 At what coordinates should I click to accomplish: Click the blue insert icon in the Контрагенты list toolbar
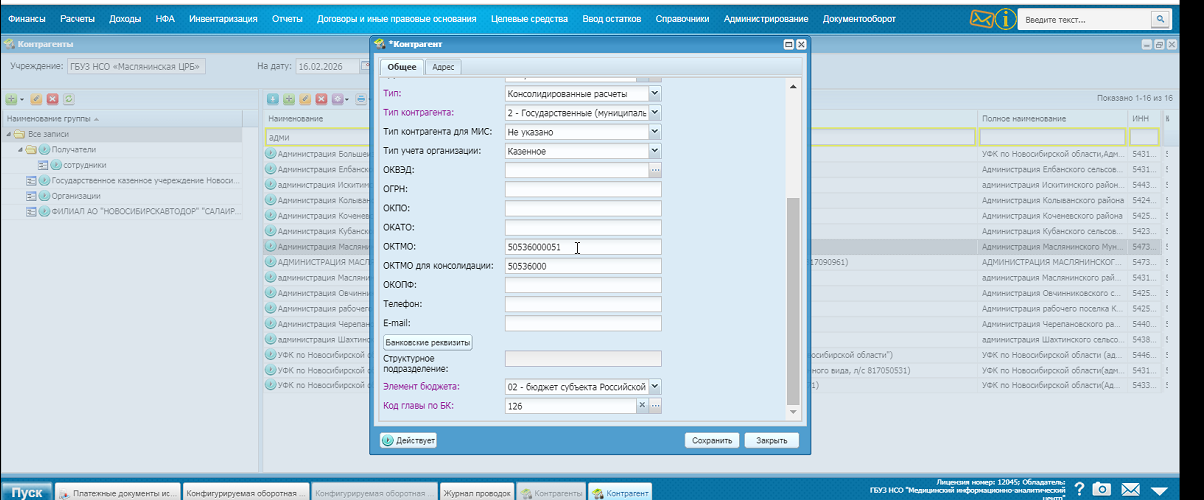[272, 99]
